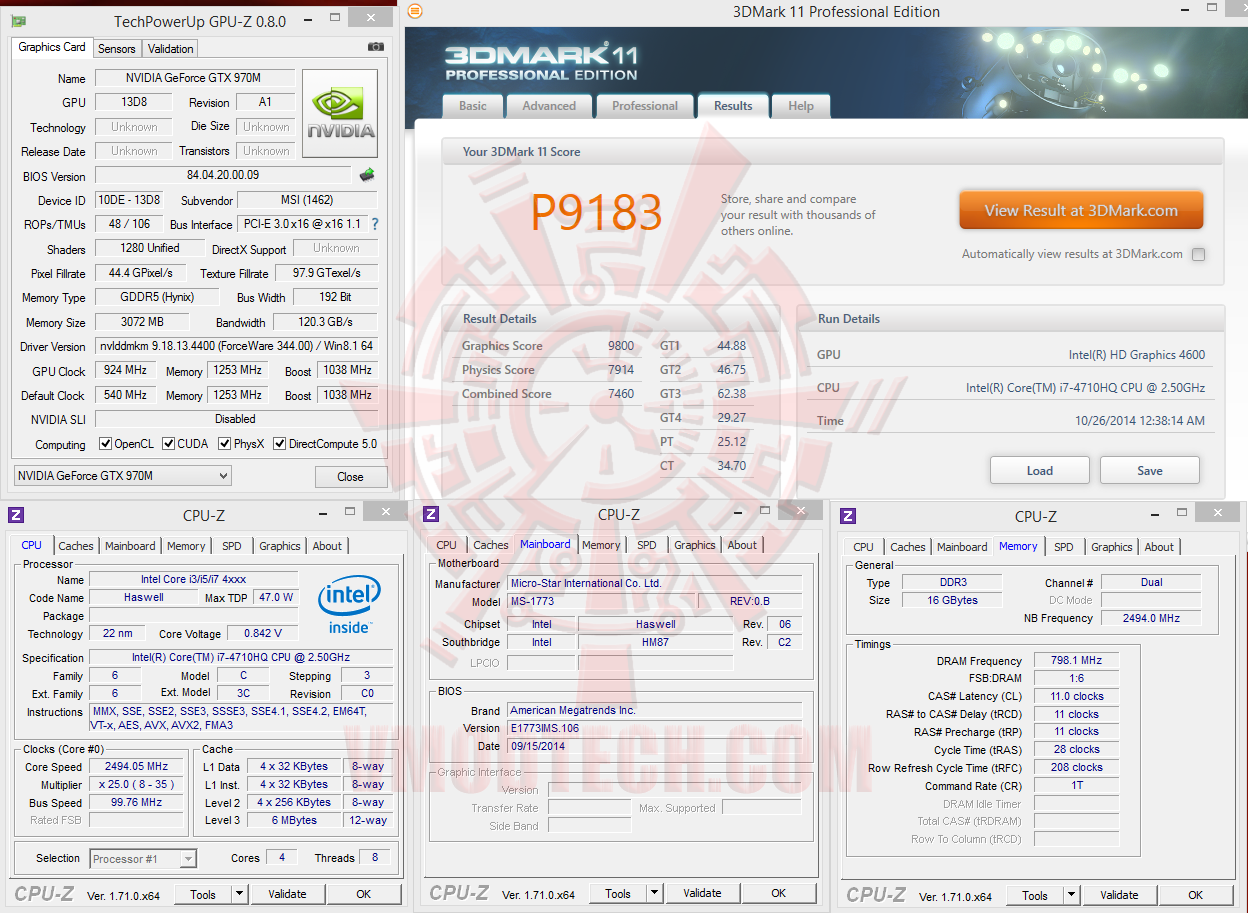This screenshot has height=913, width=1248.
Task: Click the GT3 62.38 result value
Action: click(731, 394)
